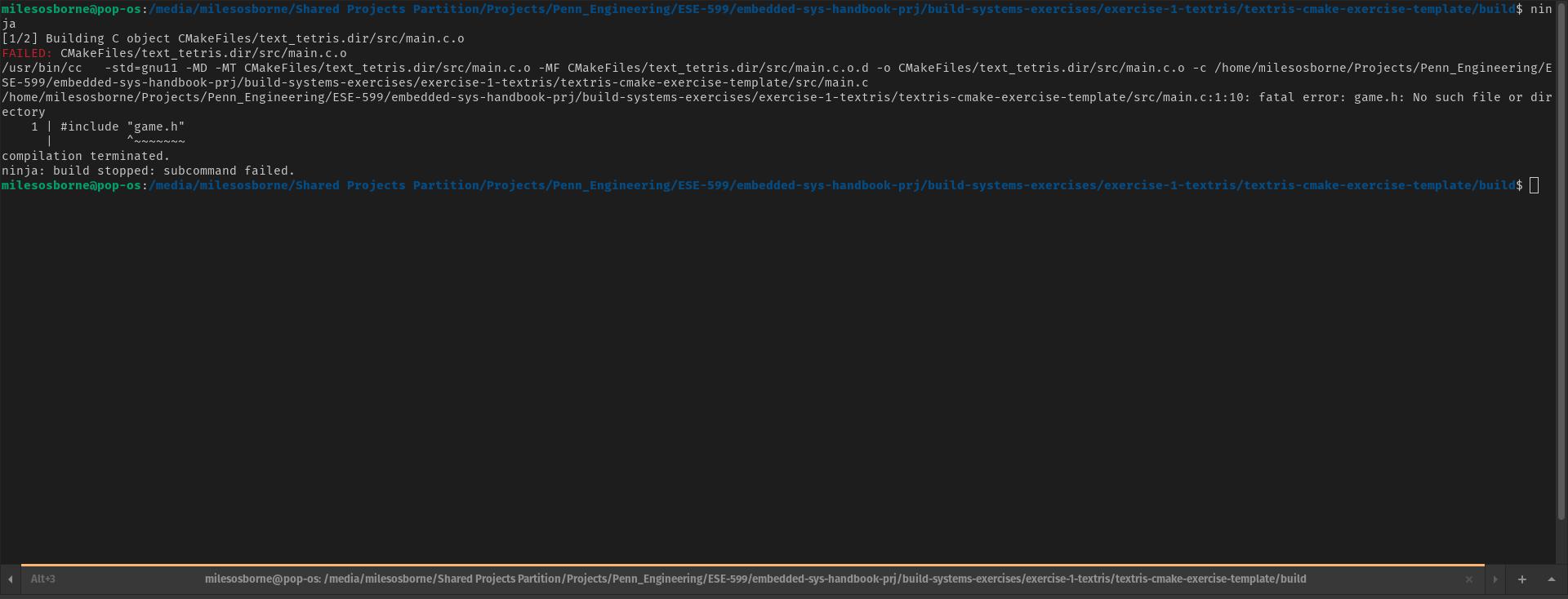Click the Alt+3 shortcut label on tab
Screen dimensions: 1568x599
(43, 579)
